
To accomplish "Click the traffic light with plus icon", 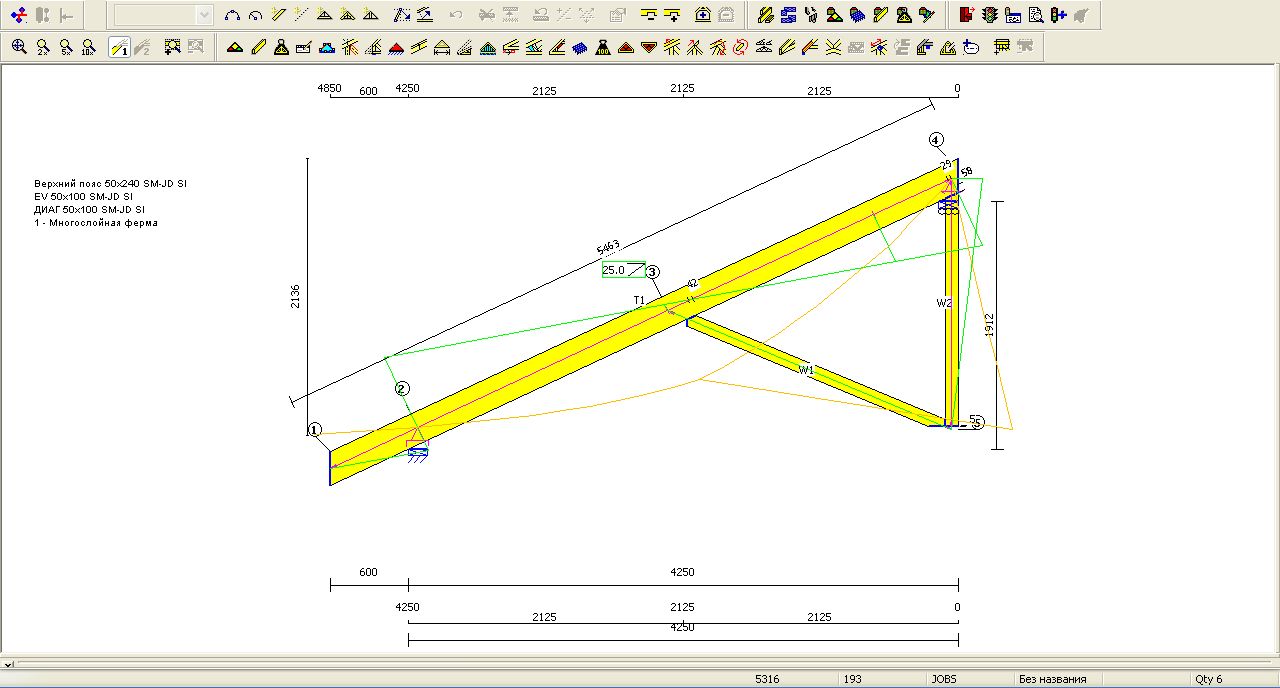I will point(1058,15).
